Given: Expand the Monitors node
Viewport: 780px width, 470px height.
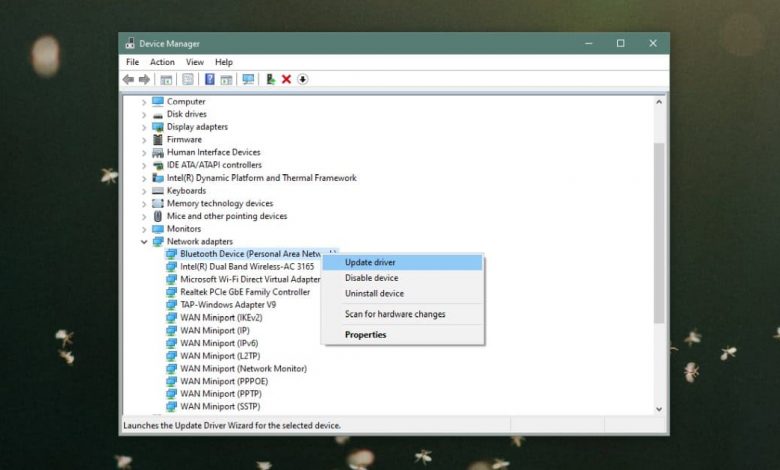Looking at the screenshot, I should pyautogui.click(x=144, y=229).
